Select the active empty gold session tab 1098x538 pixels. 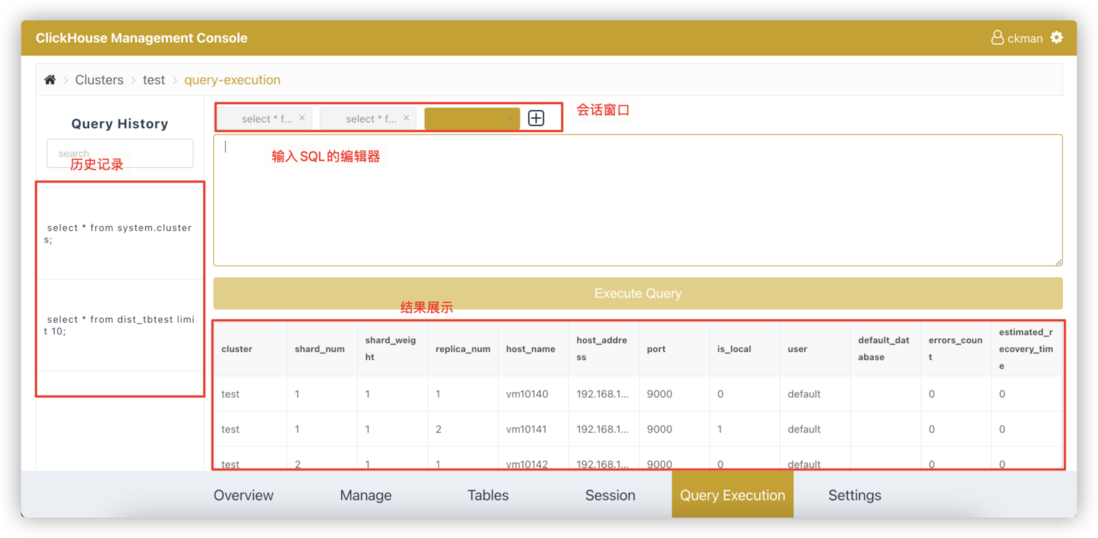click(472, 118)
